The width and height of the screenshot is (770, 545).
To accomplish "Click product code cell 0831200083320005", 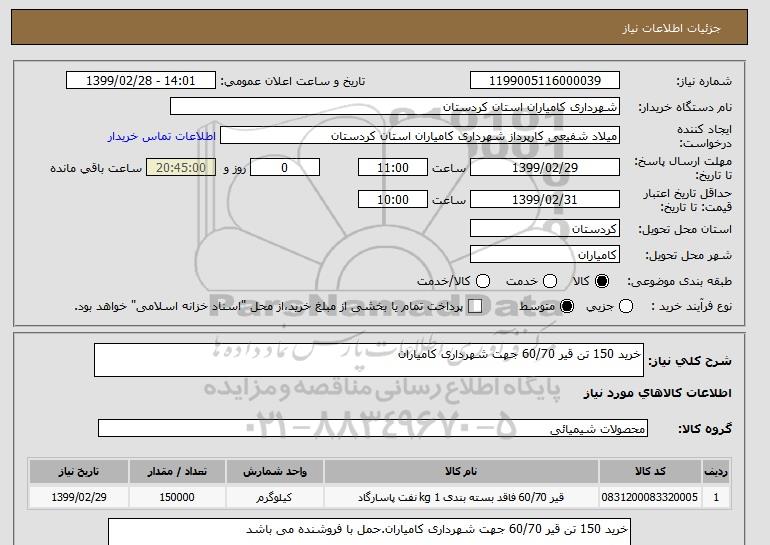I will pos(650,497).
